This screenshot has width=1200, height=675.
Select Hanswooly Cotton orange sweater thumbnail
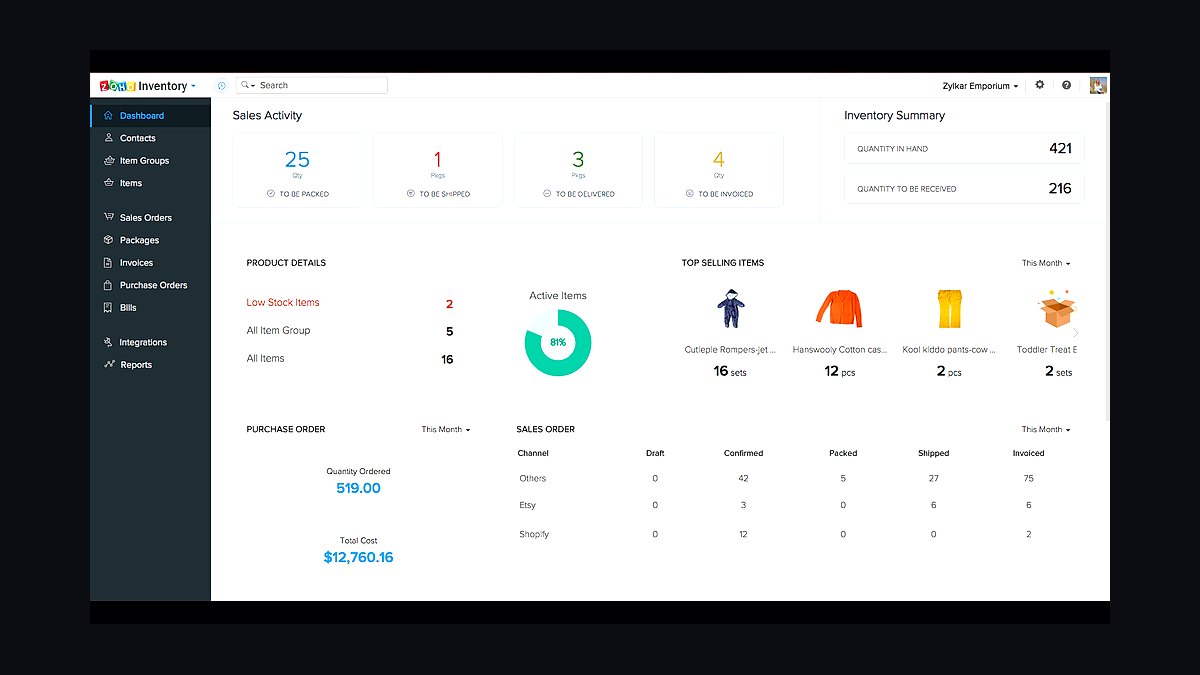[838, 308]
